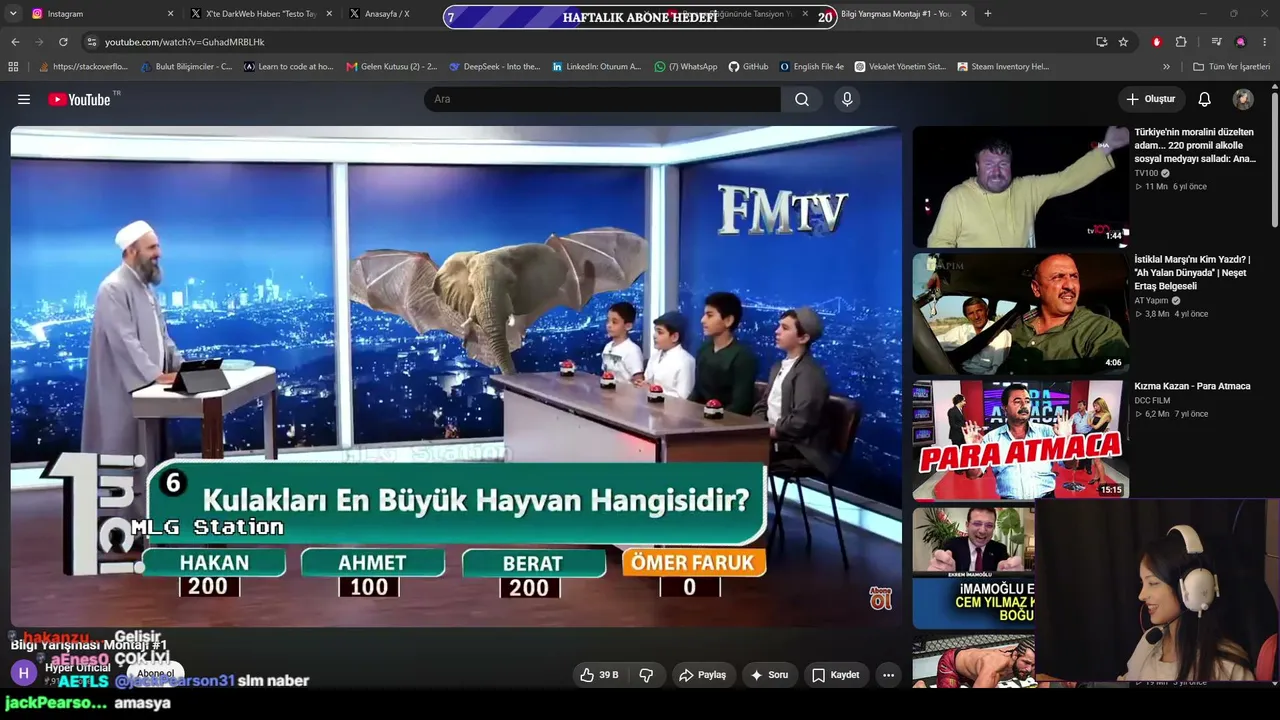1280x720 pixels.
Task: Like the video with thumbs up
Action: point(599,675)
